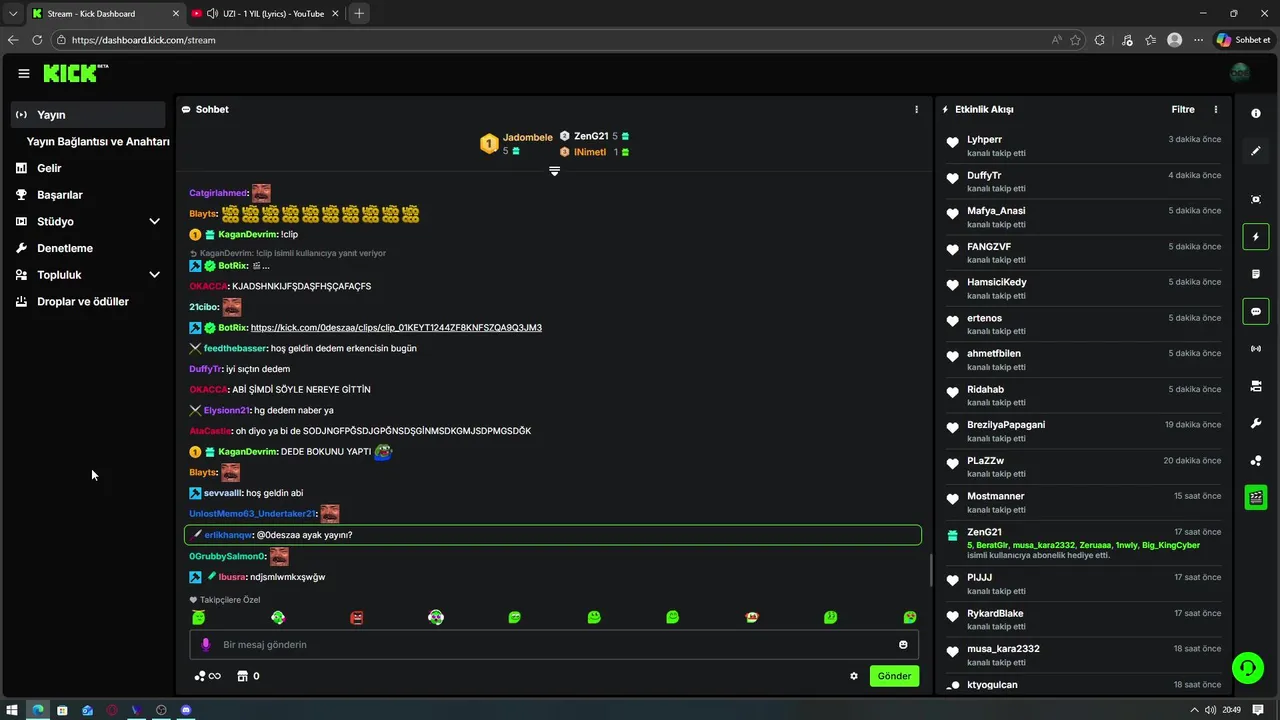The width and height of the screenshot is (1280, 720).
Task: Toggle the activity feed lightning icon
Action: pyautogui.click(x=1256, y=237)
